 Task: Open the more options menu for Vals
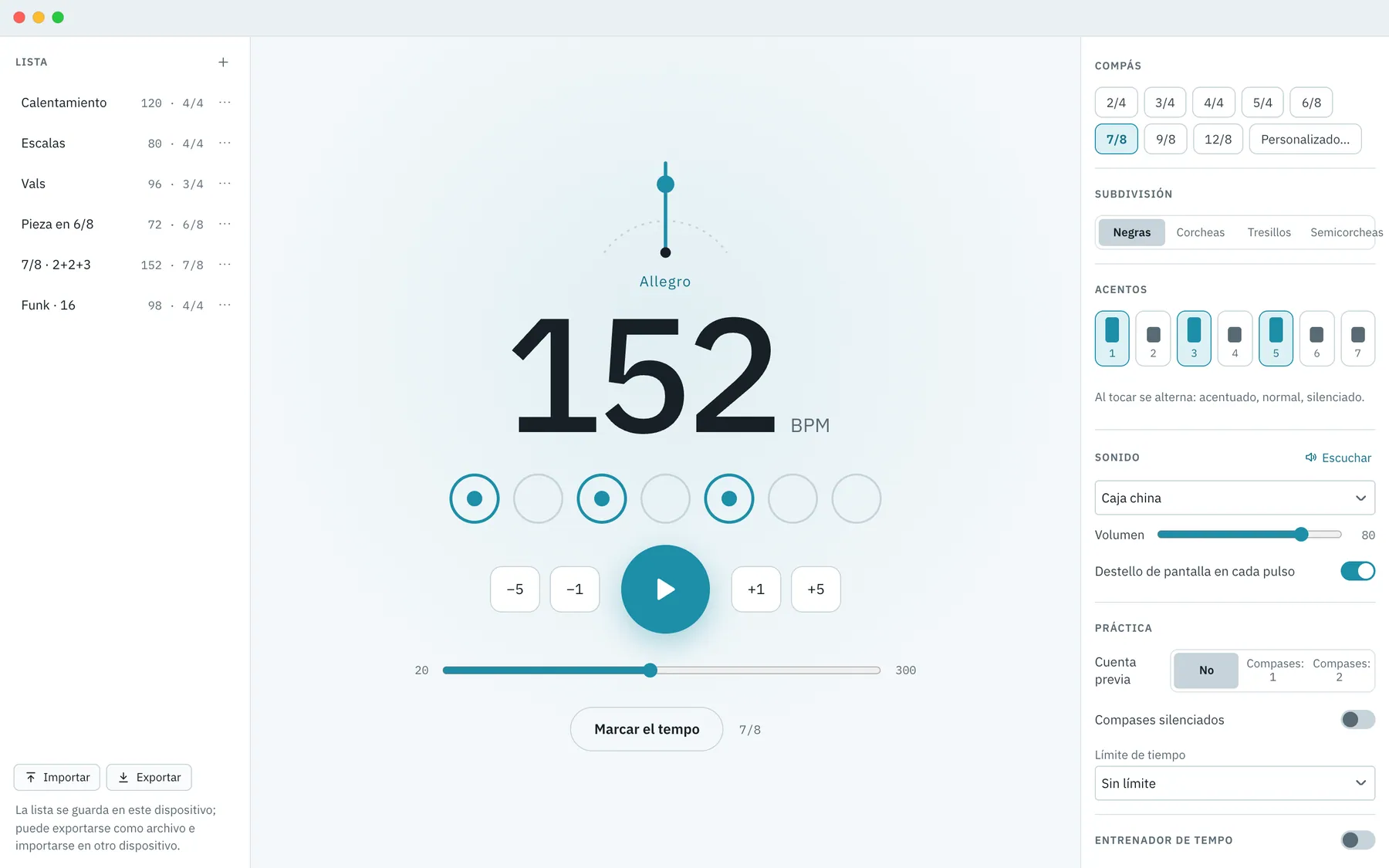pos(225,184)
